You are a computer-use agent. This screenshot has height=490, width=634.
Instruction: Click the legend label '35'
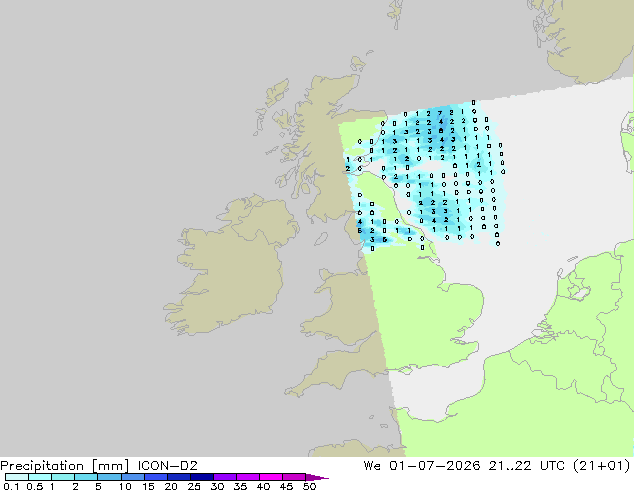pyautogui.click(x=240, y=486)
